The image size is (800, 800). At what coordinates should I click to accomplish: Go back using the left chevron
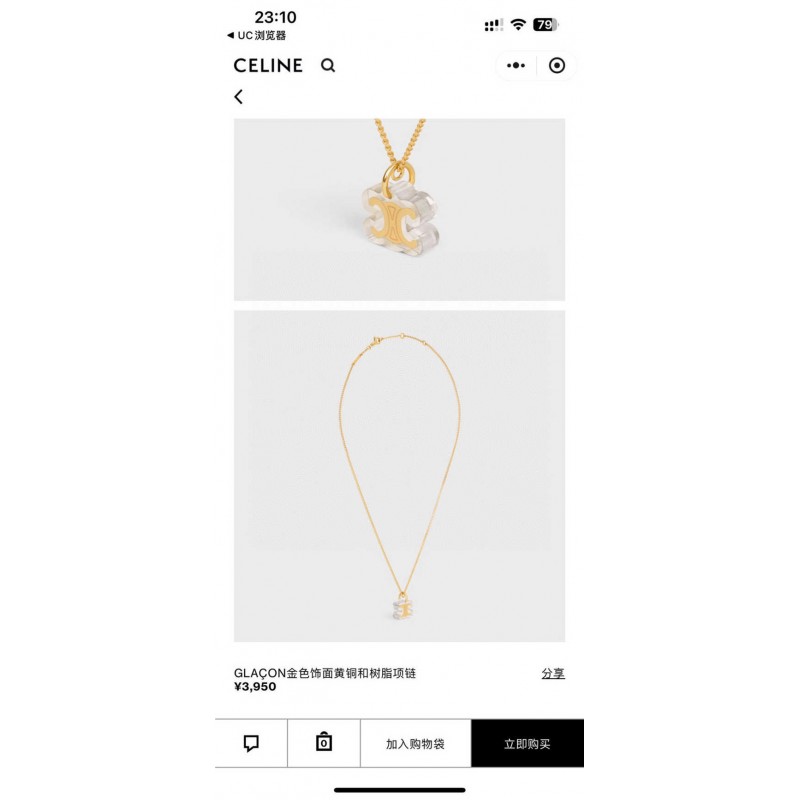click(x=238, y=97)
